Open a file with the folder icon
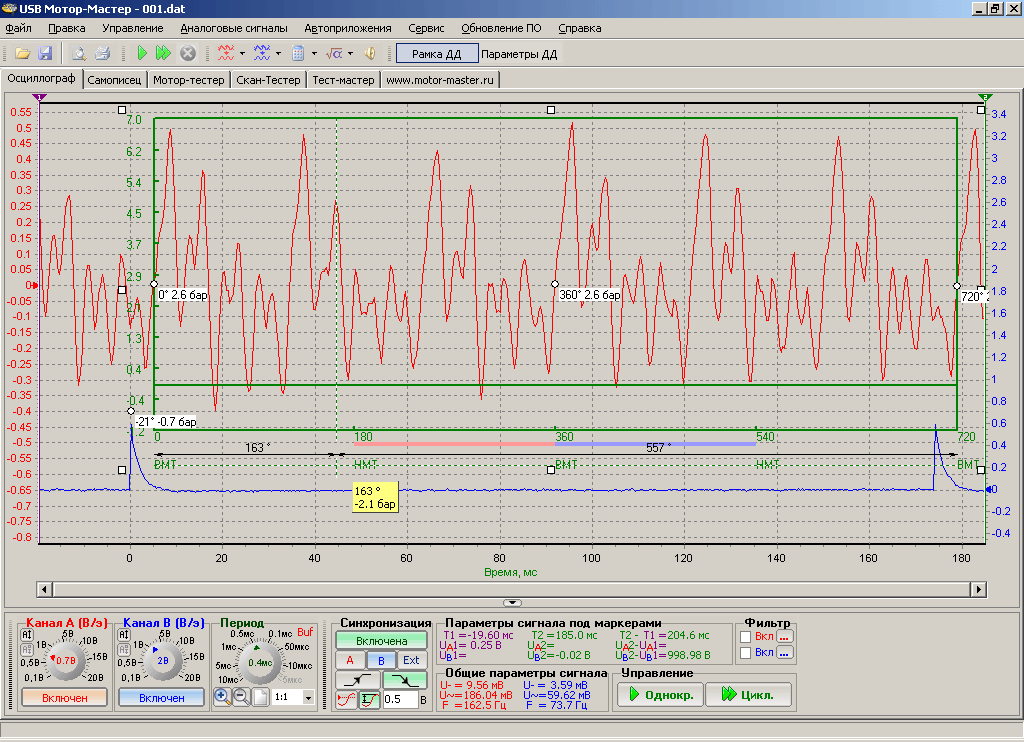Viewport: 1024px width, 742px height. point(23,54)
